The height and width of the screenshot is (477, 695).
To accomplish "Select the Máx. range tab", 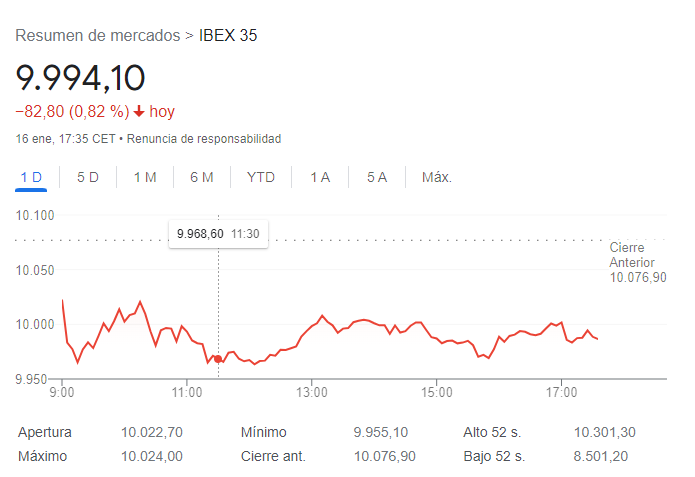I will (x=437, y=177).
